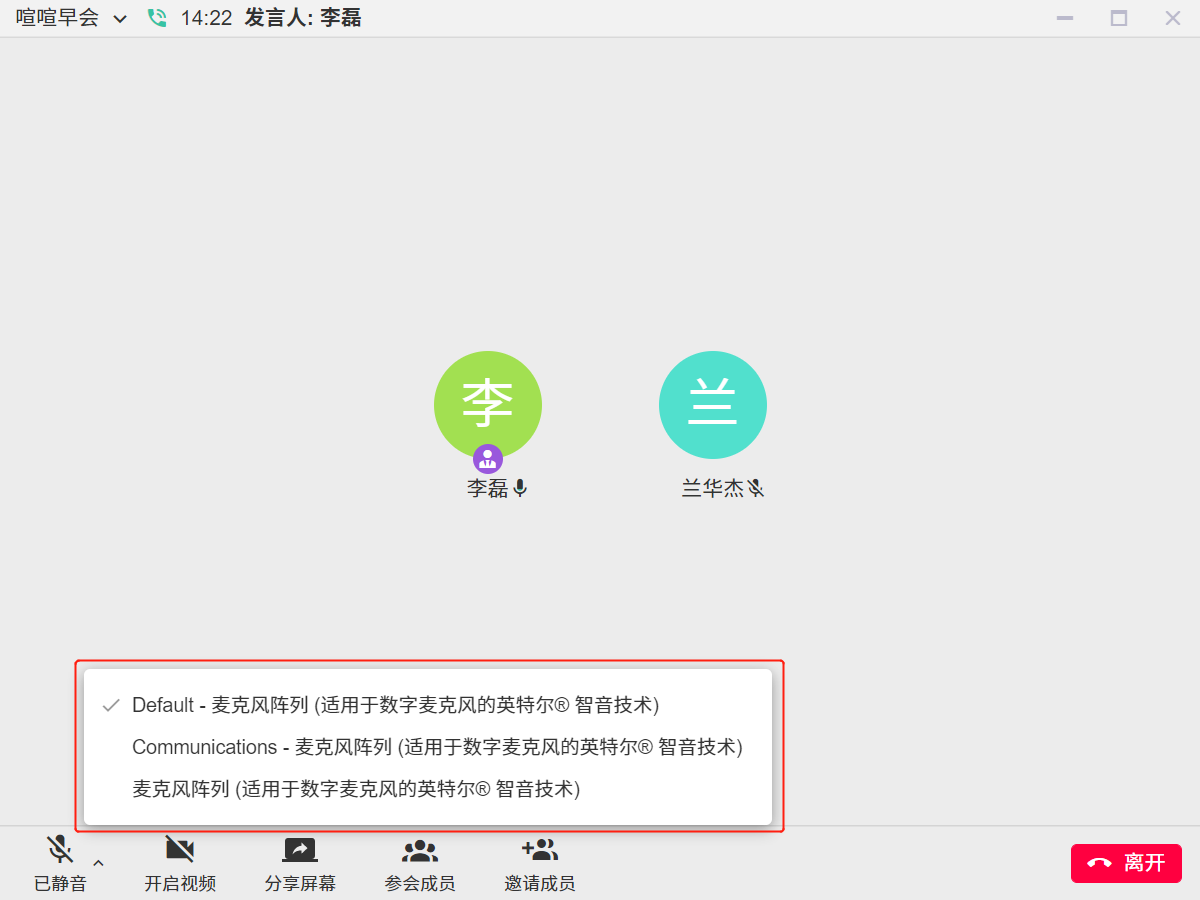Screen dimensions: 1200x900
Task: Choose Communications 麦克风阵列 microphone option
Action: coord(428,747)
